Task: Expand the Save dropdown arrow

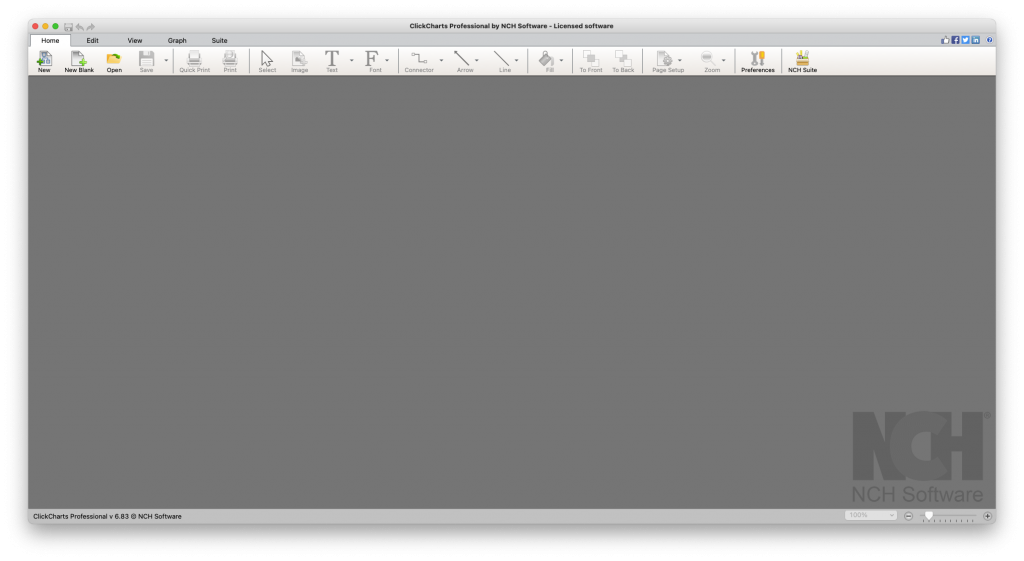Action: point(166,61)
